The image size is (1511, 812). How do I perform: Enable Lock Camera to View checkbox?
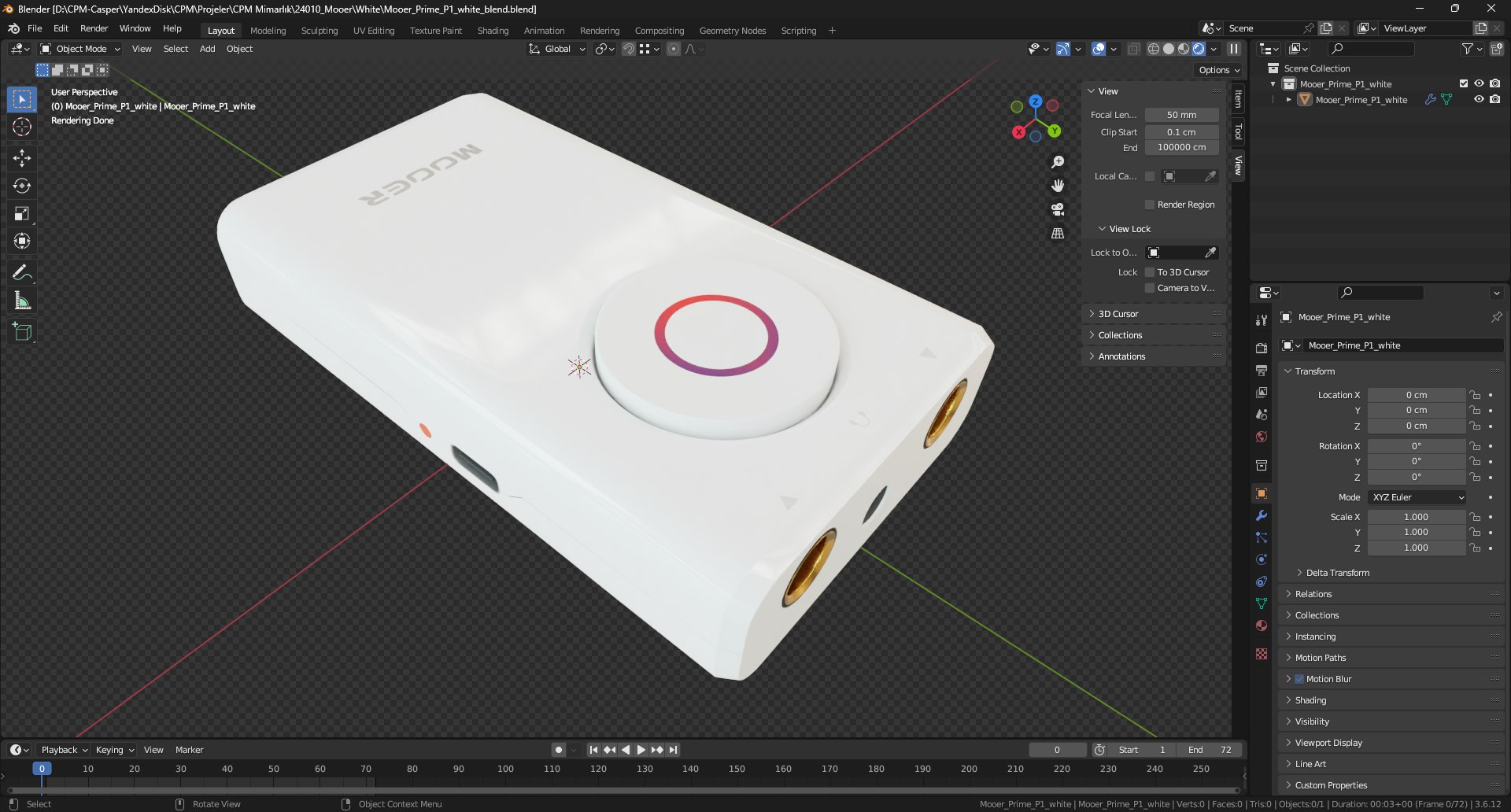point(1150,288)
